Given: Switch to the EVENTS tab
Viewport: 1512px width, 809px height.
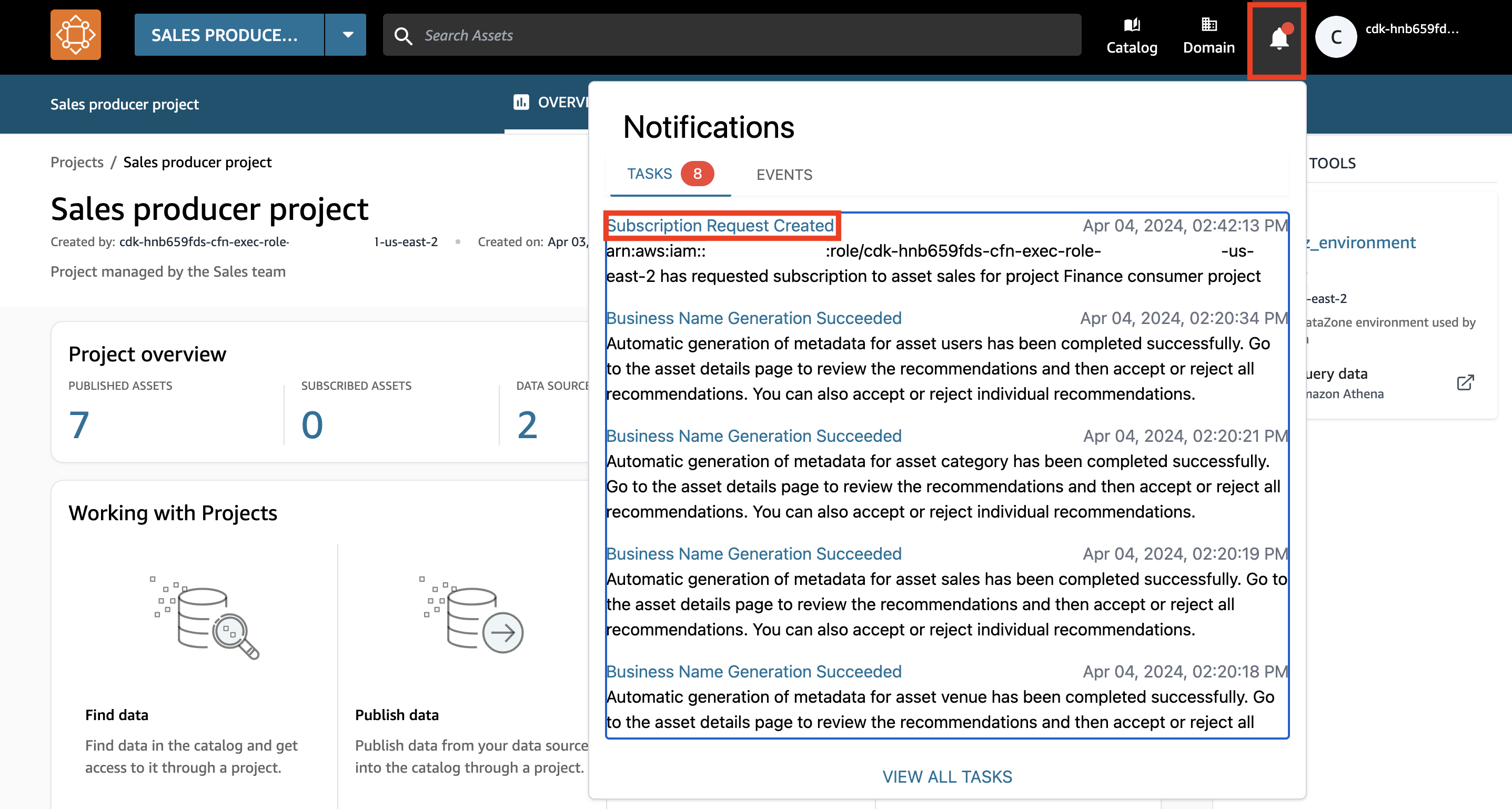Looking at the screenshot, I should pos(784,175).
